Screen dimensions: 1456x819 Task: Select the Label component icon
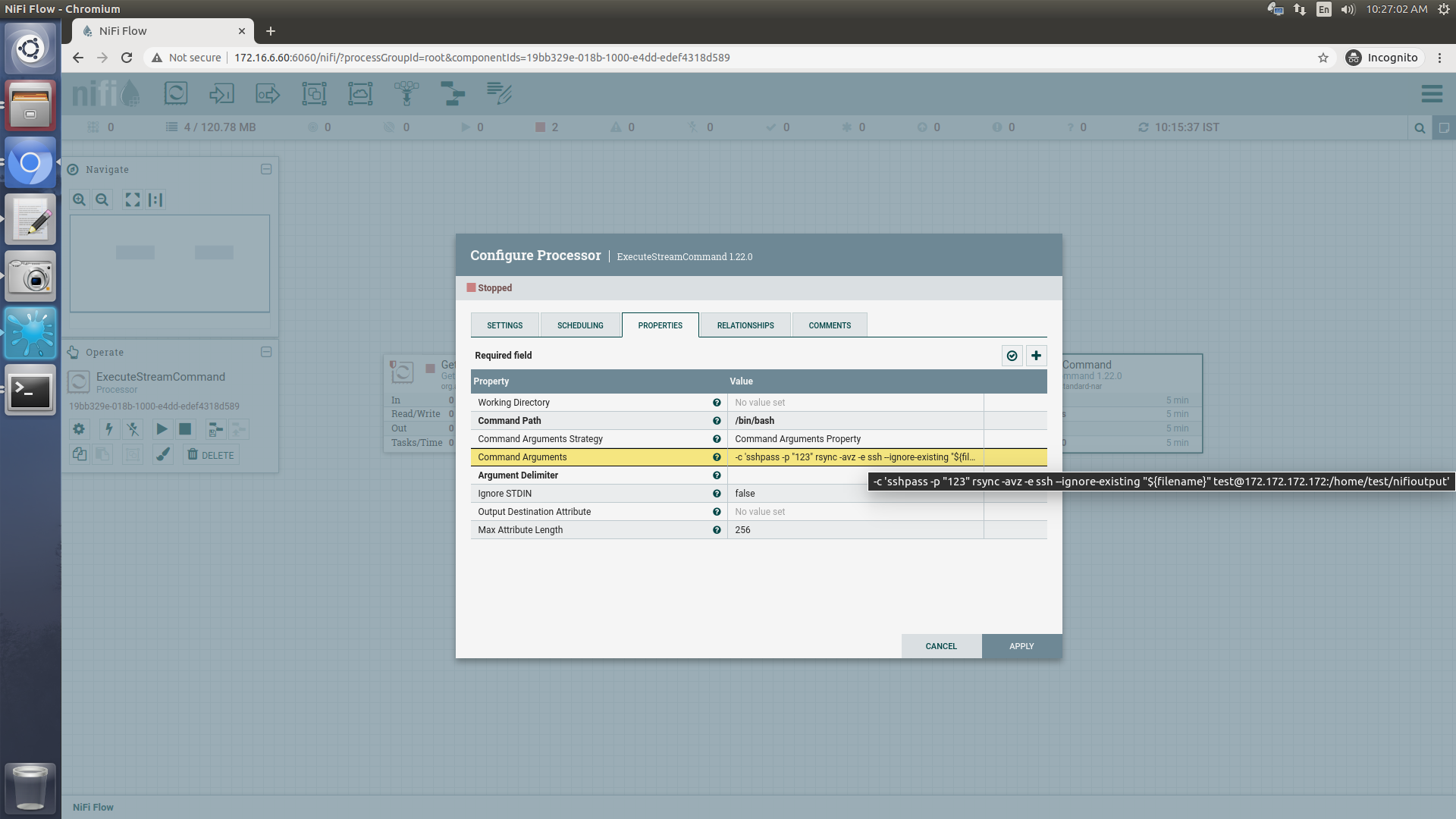point(499,93)
